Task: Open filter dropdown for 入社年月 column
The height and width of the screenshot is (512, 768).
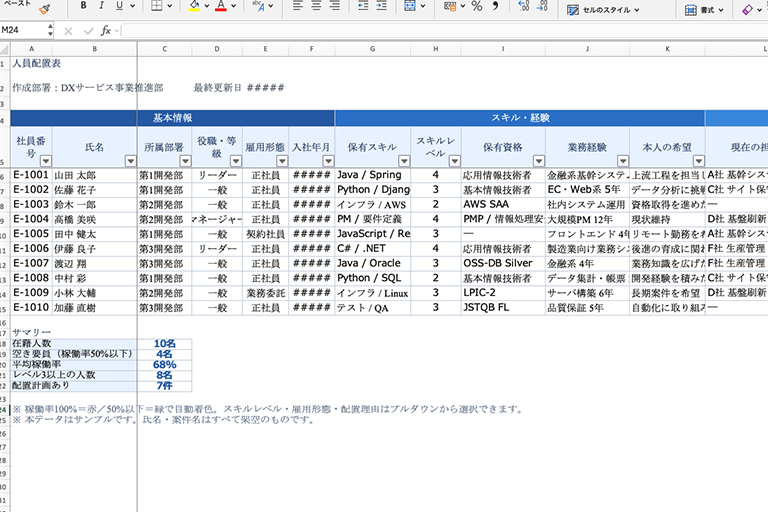Action: pyautogui.click(x=328, y=161)
